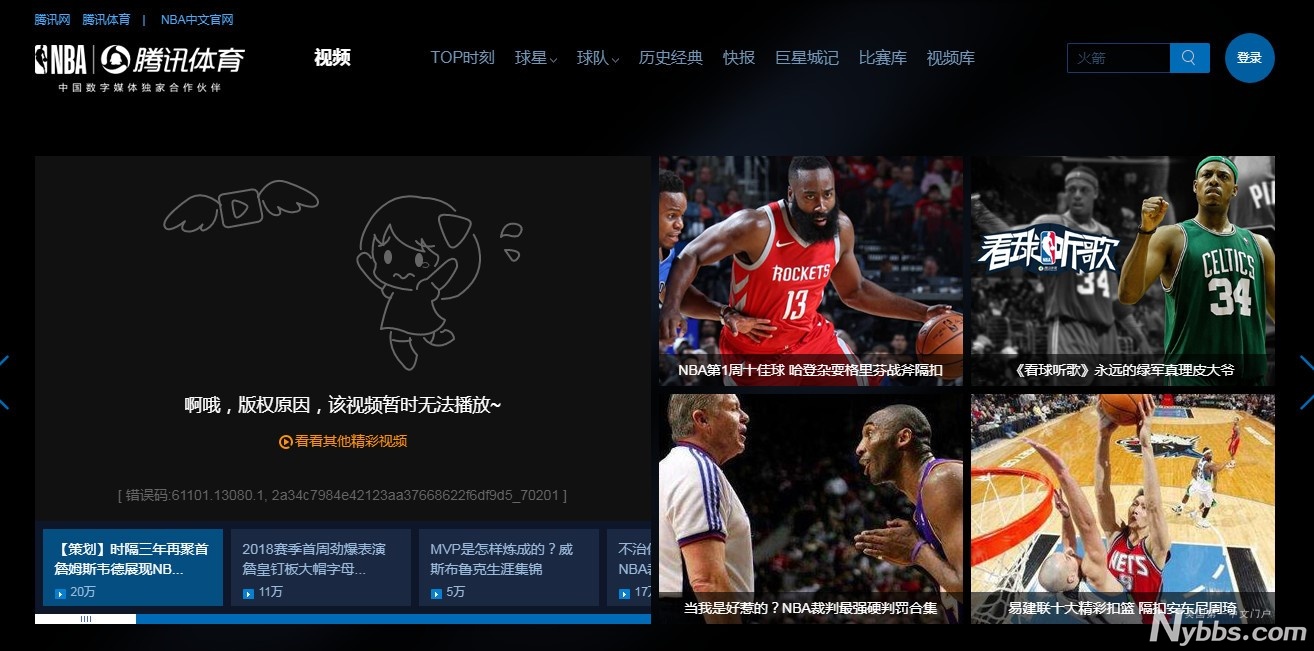Click the NBA logo

[61, 60]
